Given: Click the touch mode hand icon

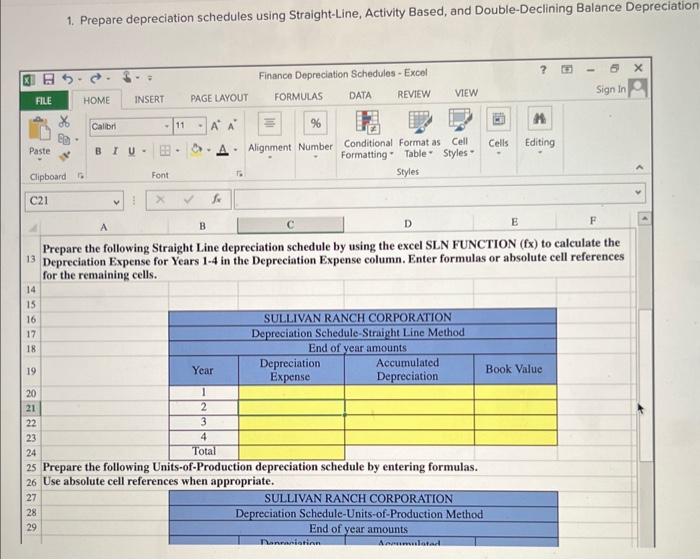Looking at the screenshot, I should coord(128,77).
